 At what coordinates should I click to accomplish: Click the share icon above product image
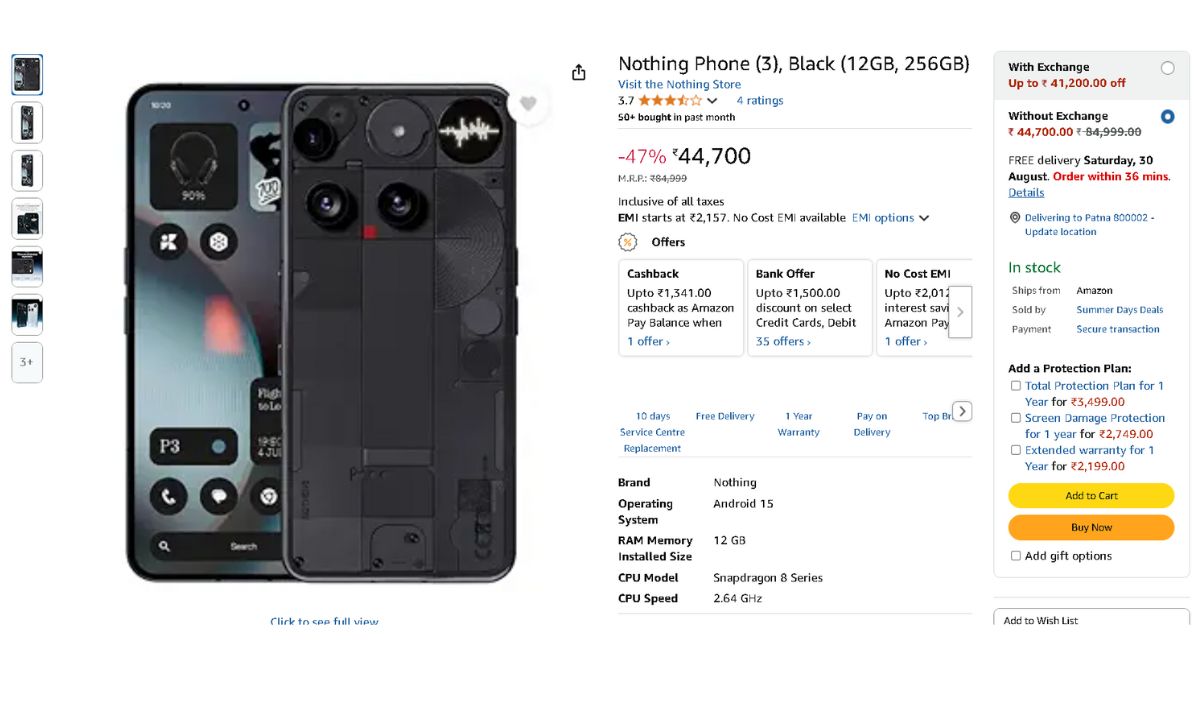[x=578, y=72]
